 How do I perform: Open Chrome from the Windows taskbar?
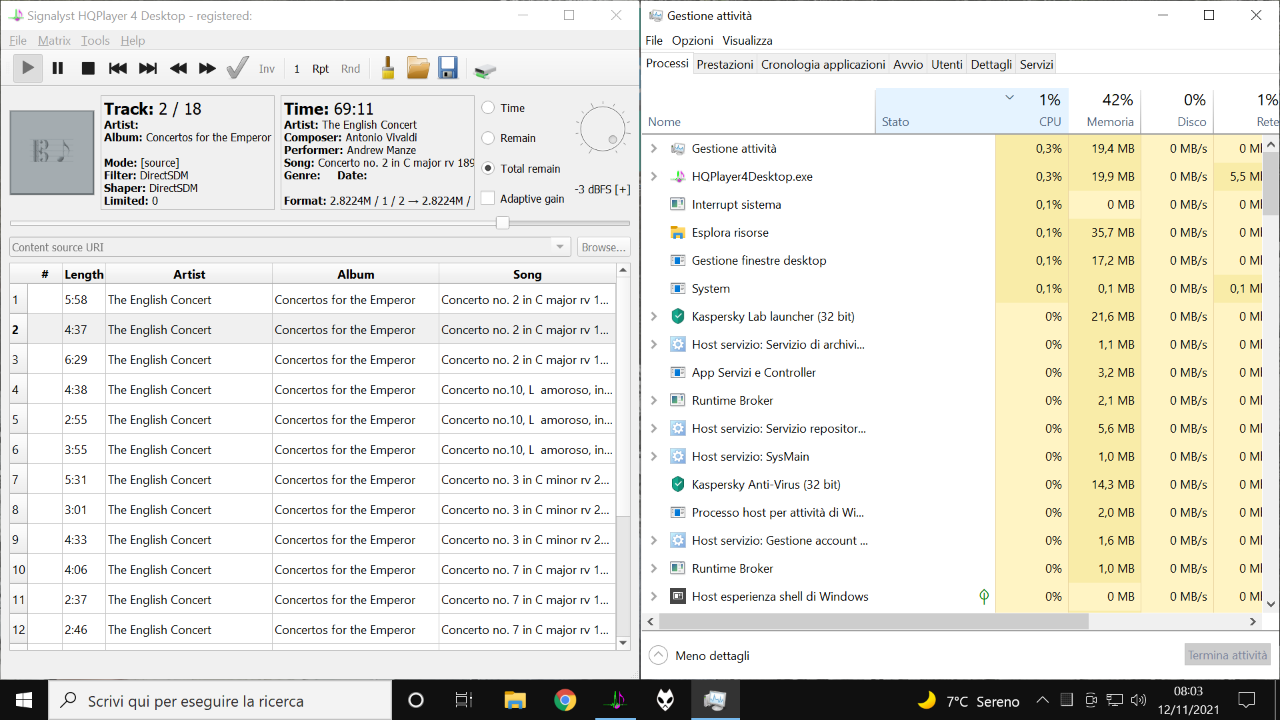(565, 700)
